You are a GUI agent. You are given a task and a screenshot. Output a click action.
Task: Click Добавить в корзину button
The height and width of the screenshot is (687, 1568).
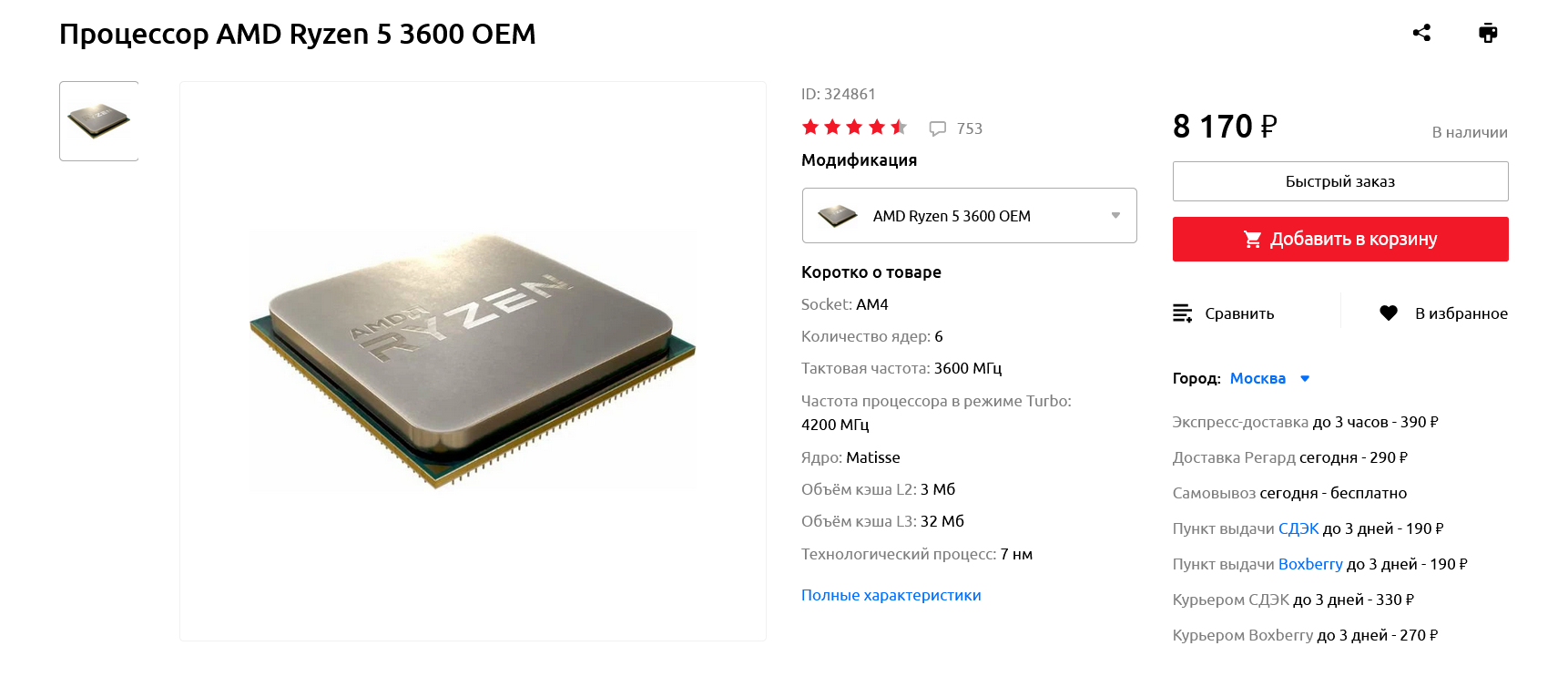[1340, 239]
